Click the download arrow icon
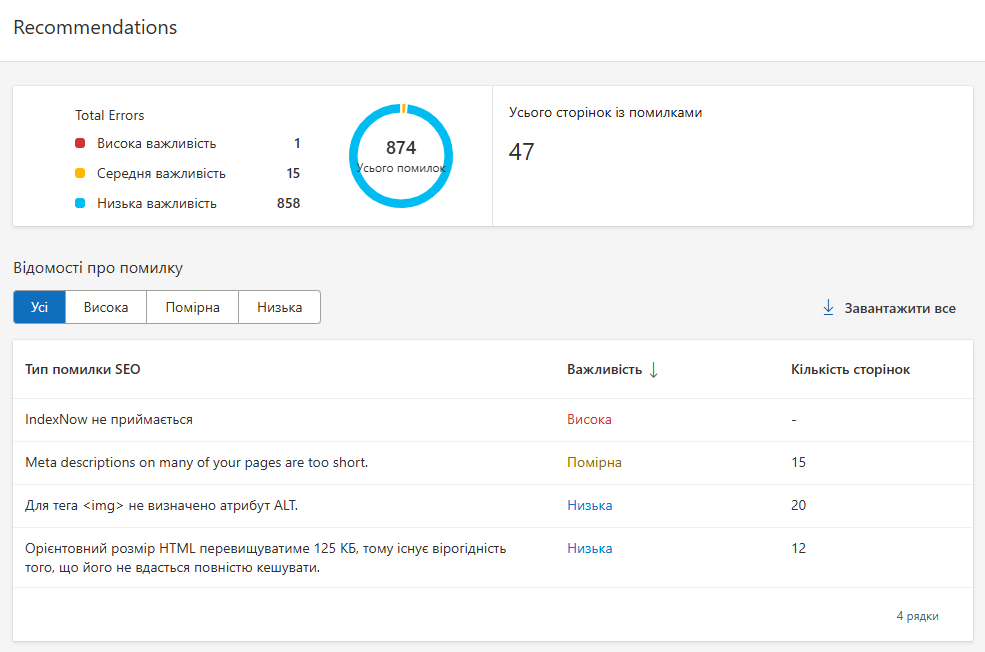 pos(828,308)
